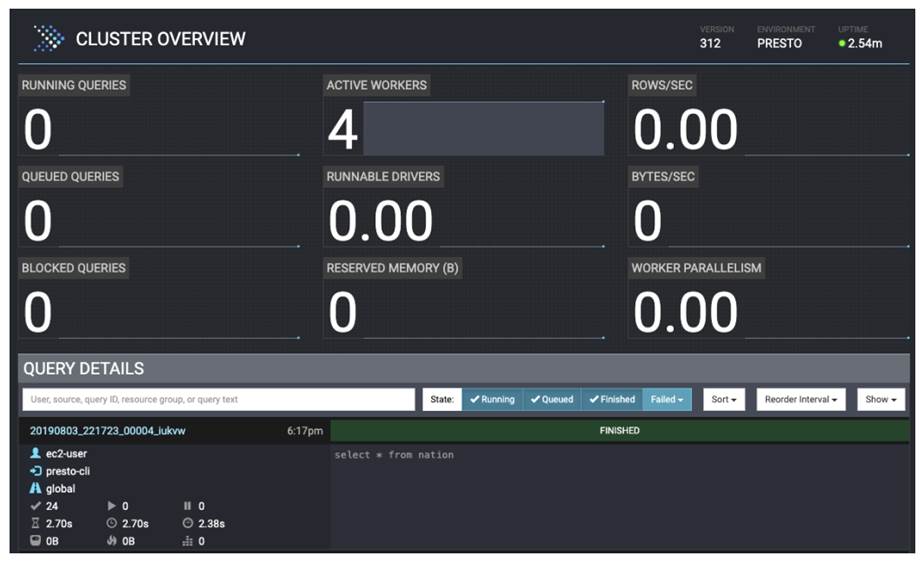Expand the Reorder Interval dropdown
The image size is (924, 562).
(x=800, y=399)
